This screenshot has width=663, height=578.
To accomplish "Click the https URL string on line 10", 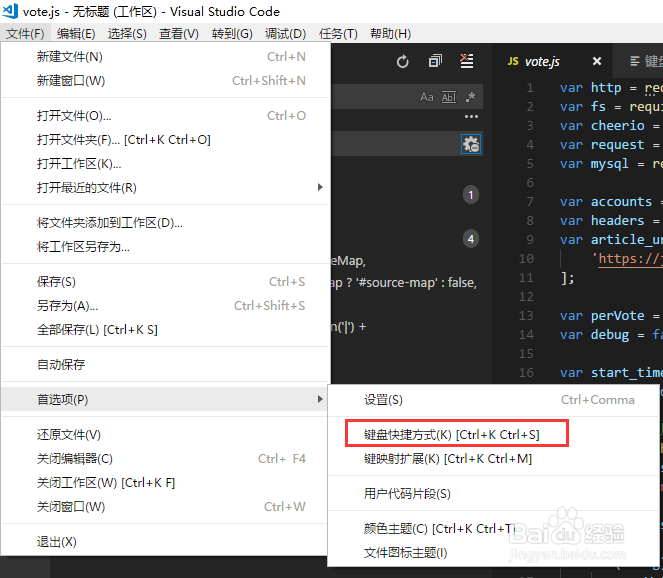I will click(x=627, y=259).
